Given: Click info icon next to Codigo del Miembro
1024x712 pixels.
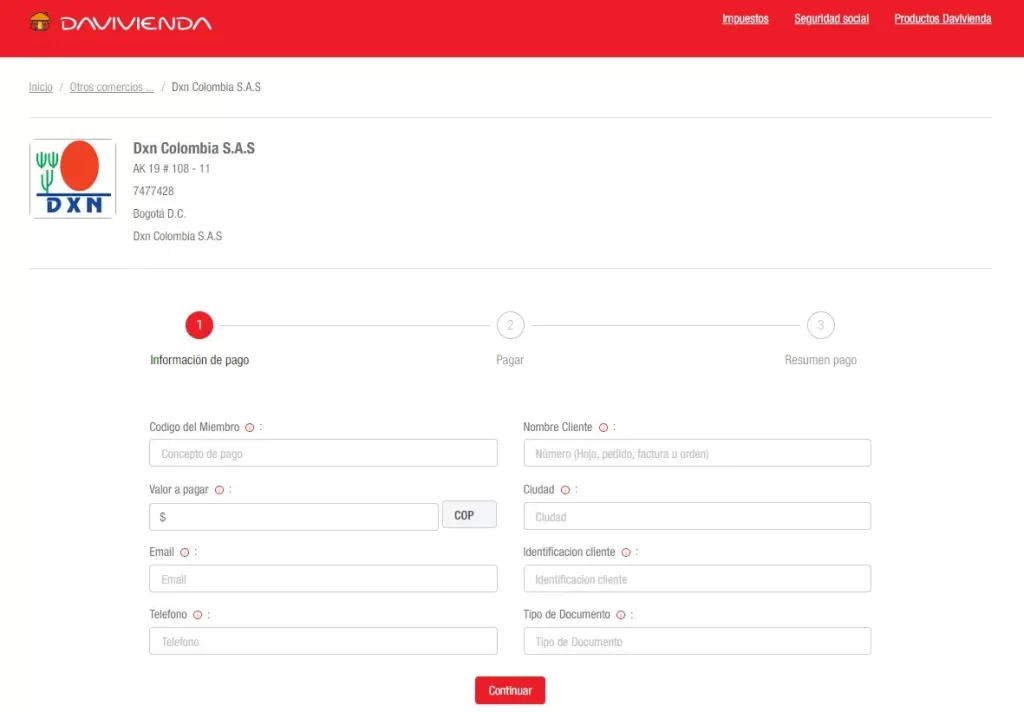Looking at the screenshot, I should pos(249,428).
